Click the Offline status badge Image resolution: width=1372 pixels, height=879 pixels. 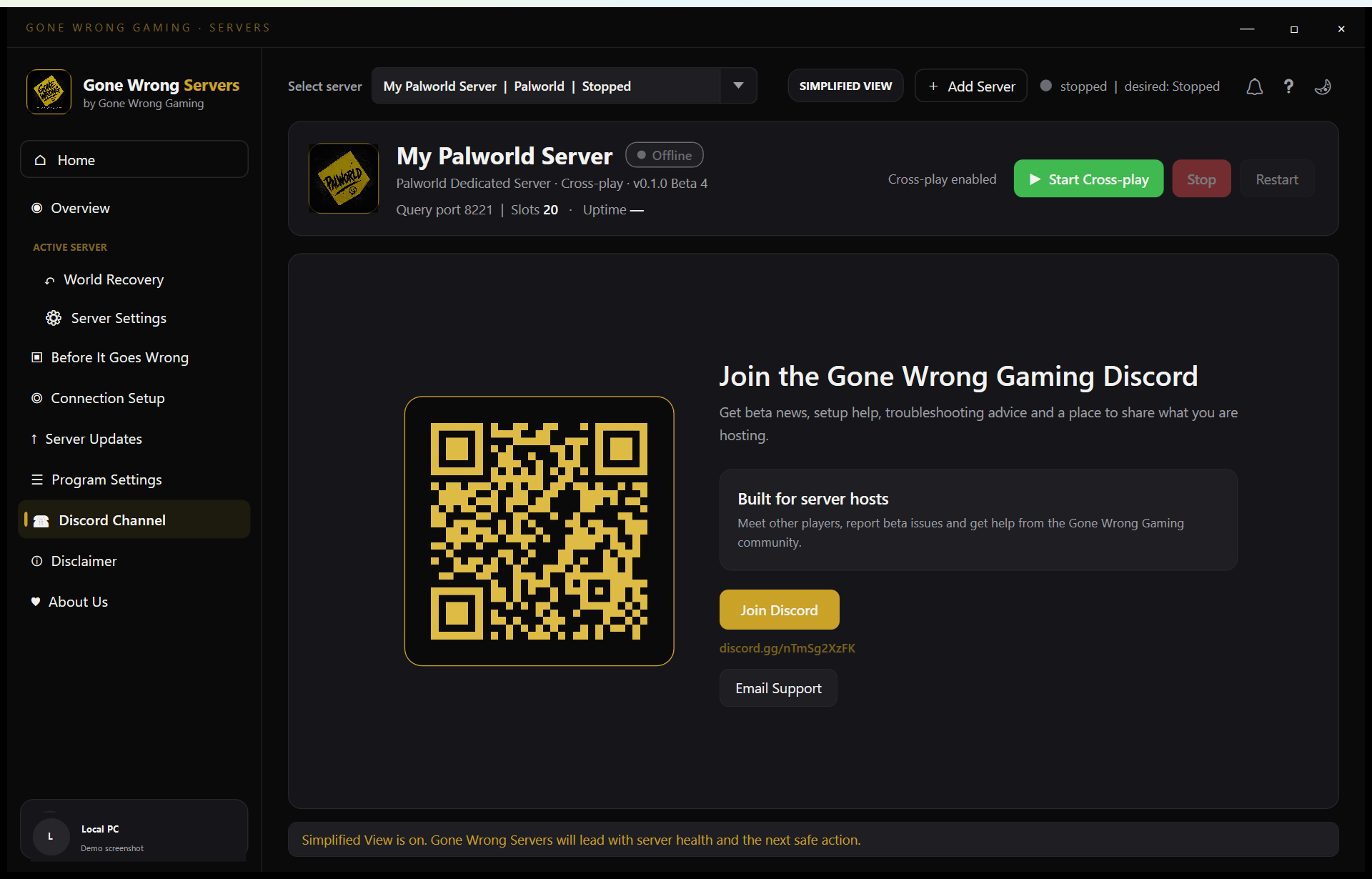pos(664,155)
